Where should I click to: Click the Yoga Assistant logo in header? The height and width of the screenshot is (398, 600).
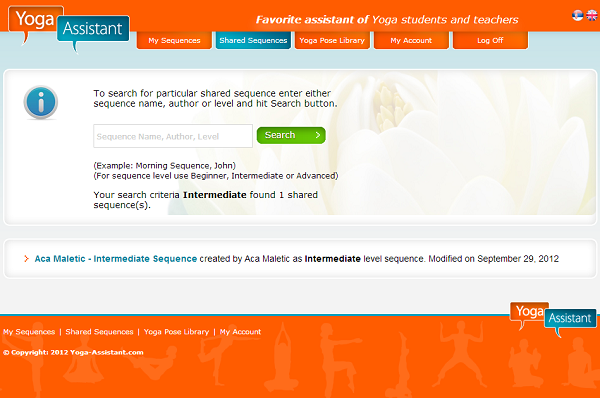click(x=69, y=29)
